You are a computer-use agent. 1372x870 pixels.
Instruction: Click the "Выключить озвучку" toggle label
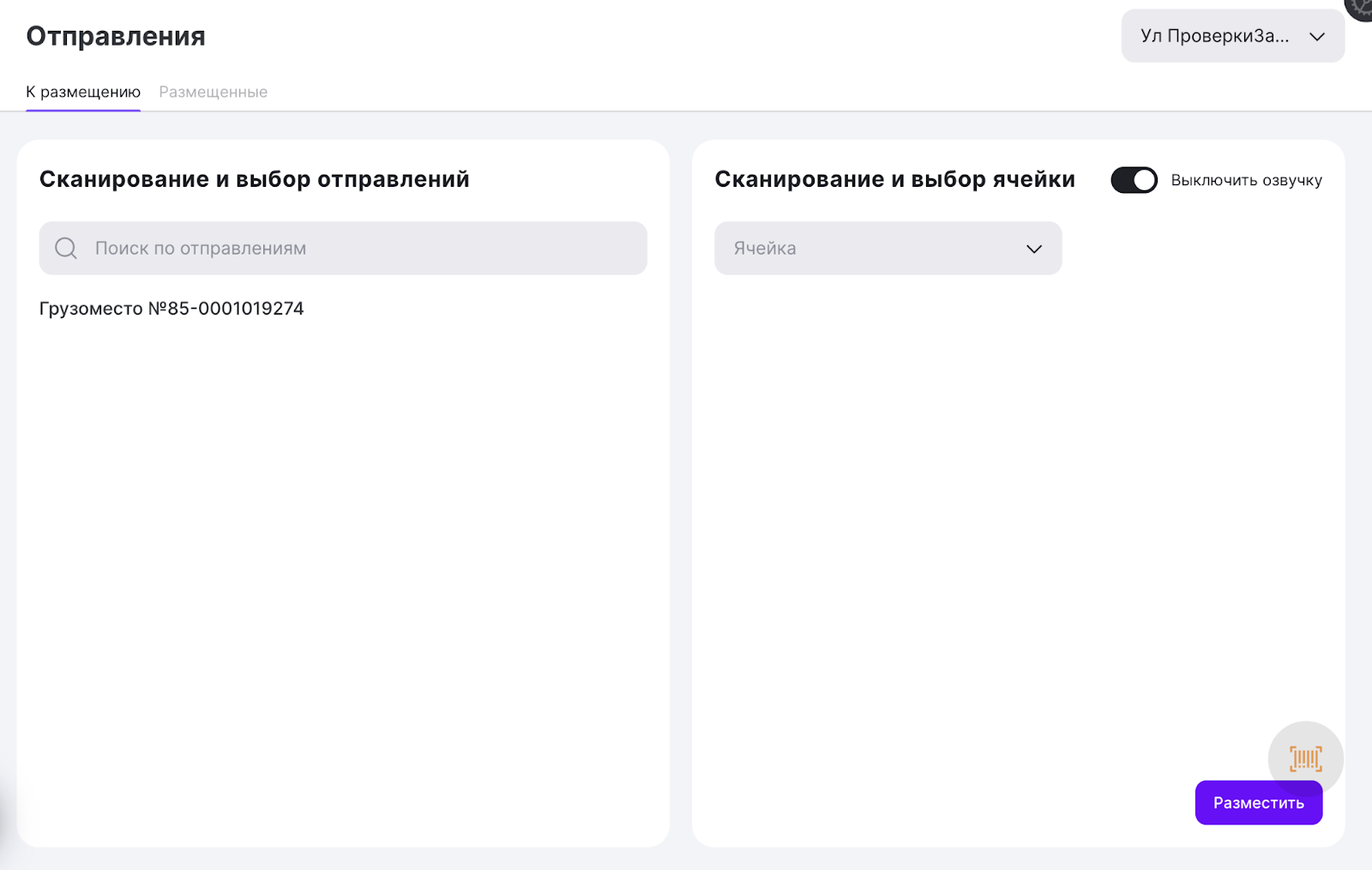pyautogui.click(x=1246, y=180)
